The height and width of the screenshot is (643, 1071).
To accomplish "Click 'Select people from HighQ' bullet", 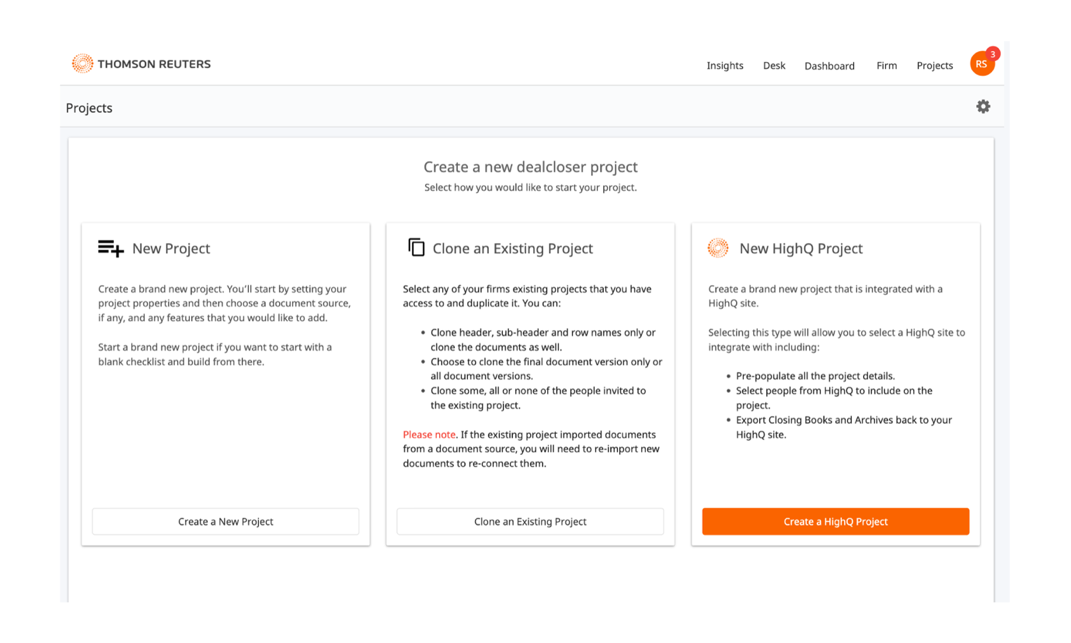I will [834, 398].
